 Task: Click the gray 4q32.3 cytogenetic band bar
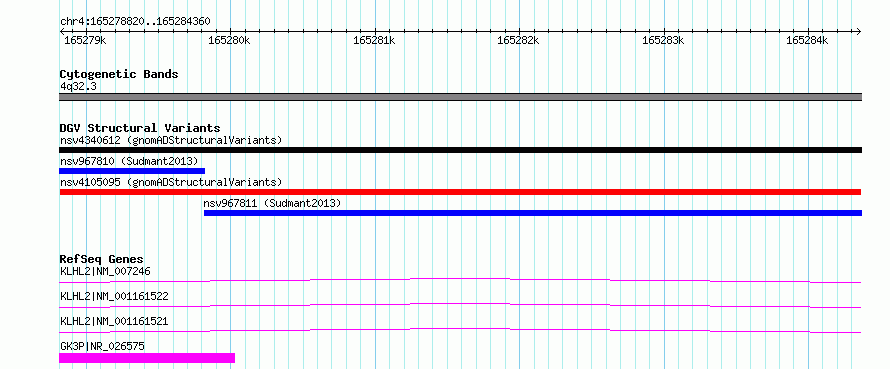point(460,97)
